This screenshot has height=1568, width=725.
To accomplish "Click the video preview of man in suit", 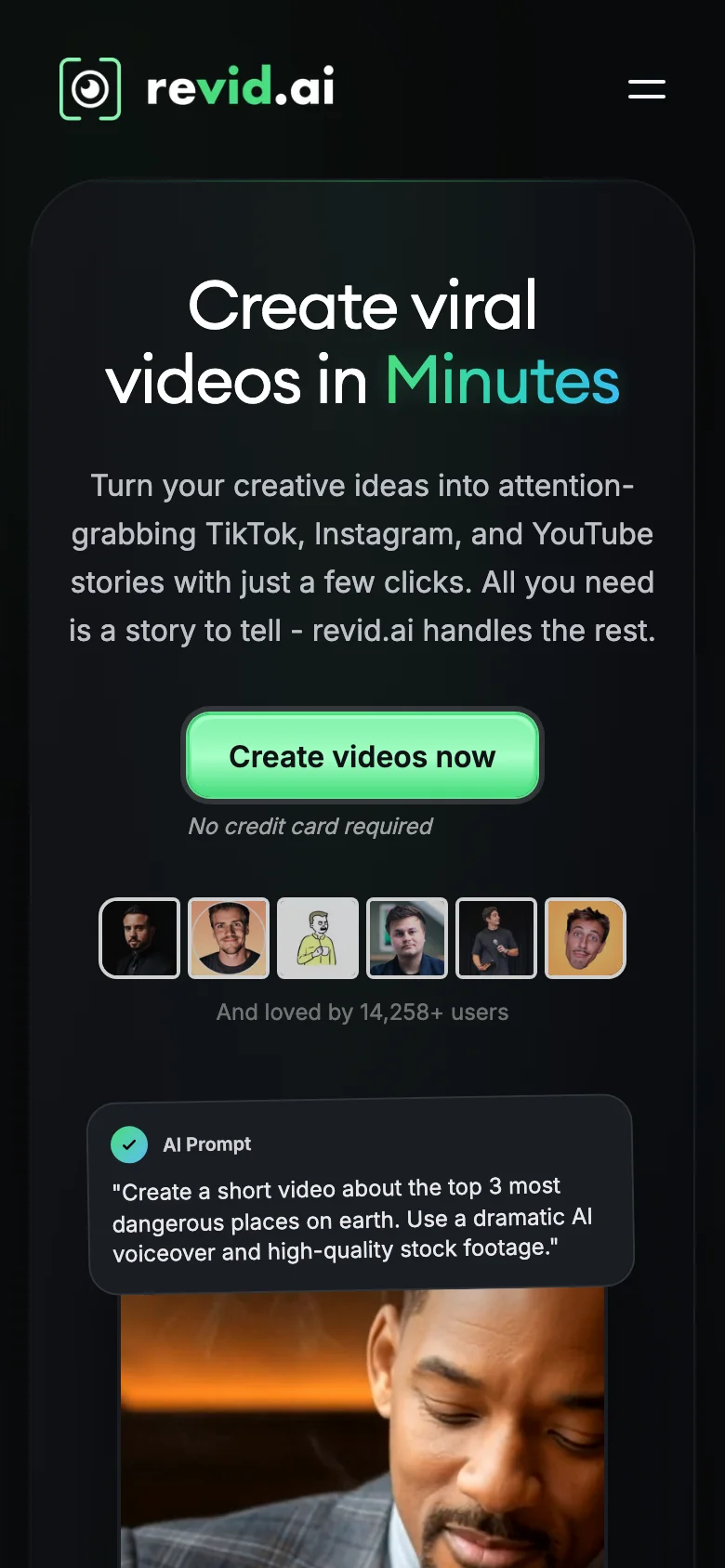I will [x=362, y=1428].
